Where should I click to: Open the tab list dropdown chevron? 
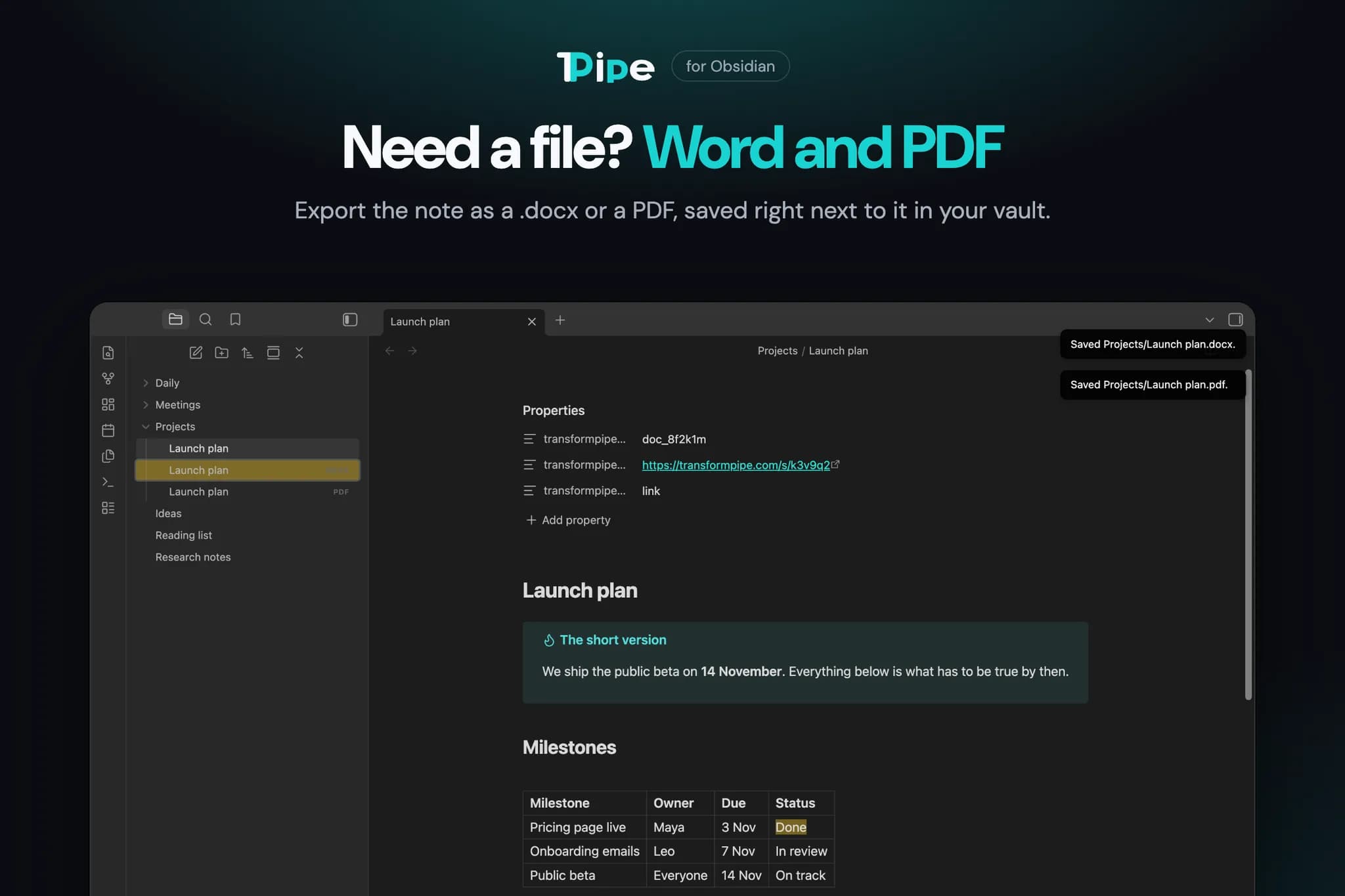[1210, 320]
